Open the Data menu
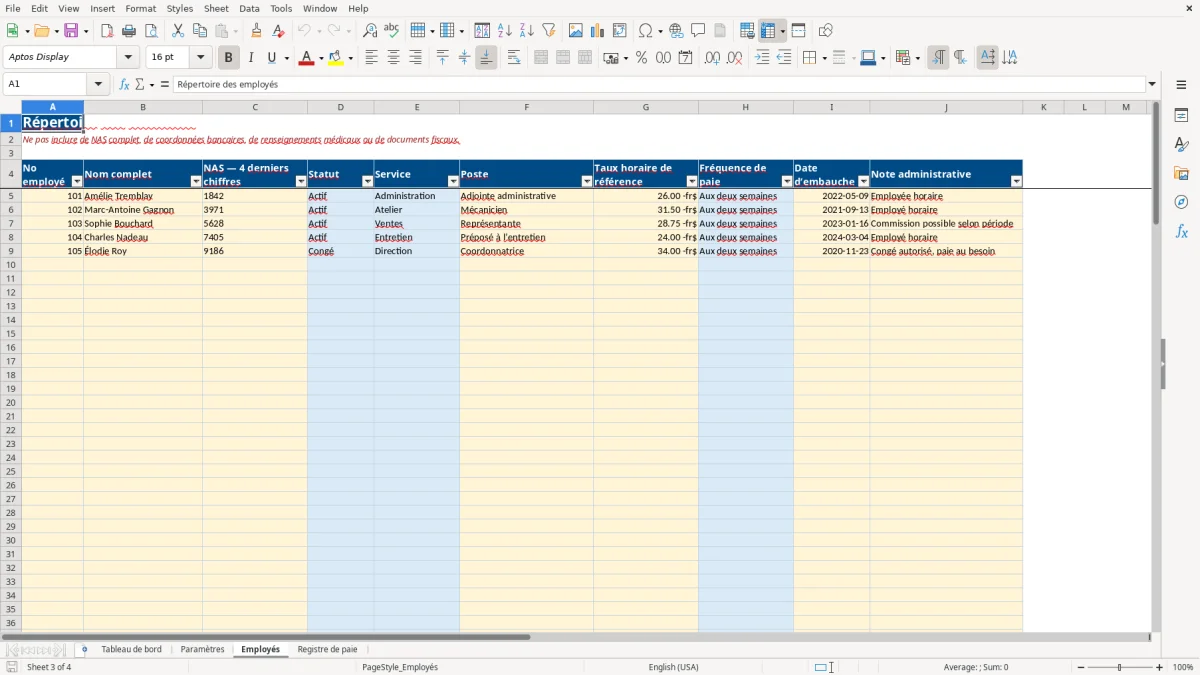The height and width of the screenshot is (675, 1200). coord(249,8)
